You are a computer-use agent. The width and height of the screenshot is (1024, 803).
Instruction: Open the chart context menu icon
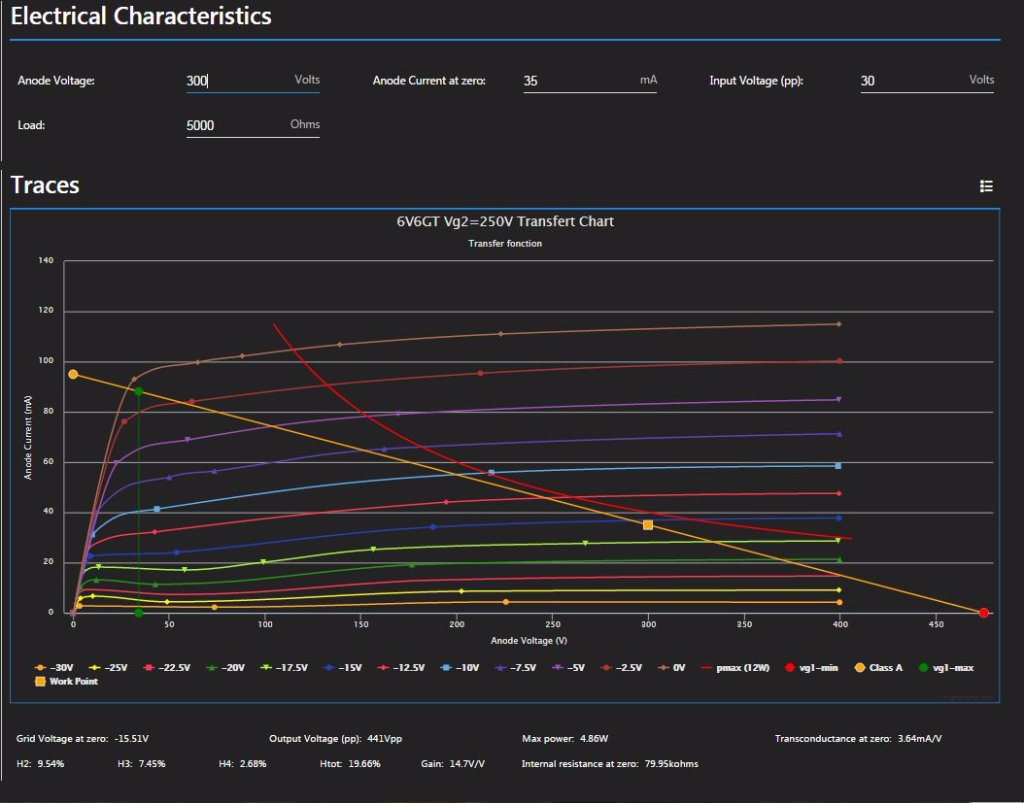pyautogui.click(x=986, y=186)
